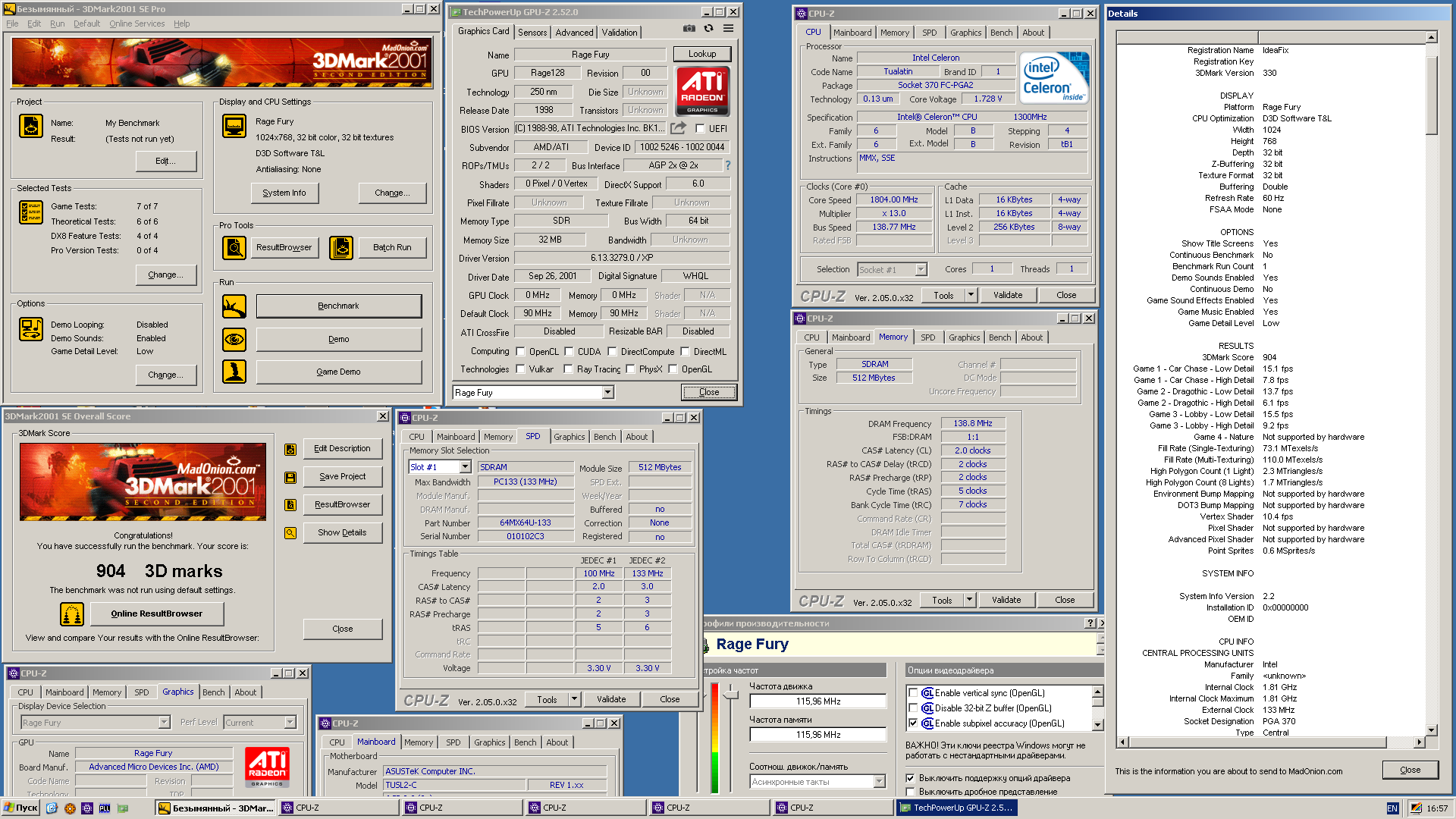Switch to the Sensors tab in GPU-Z

point(532,32)
